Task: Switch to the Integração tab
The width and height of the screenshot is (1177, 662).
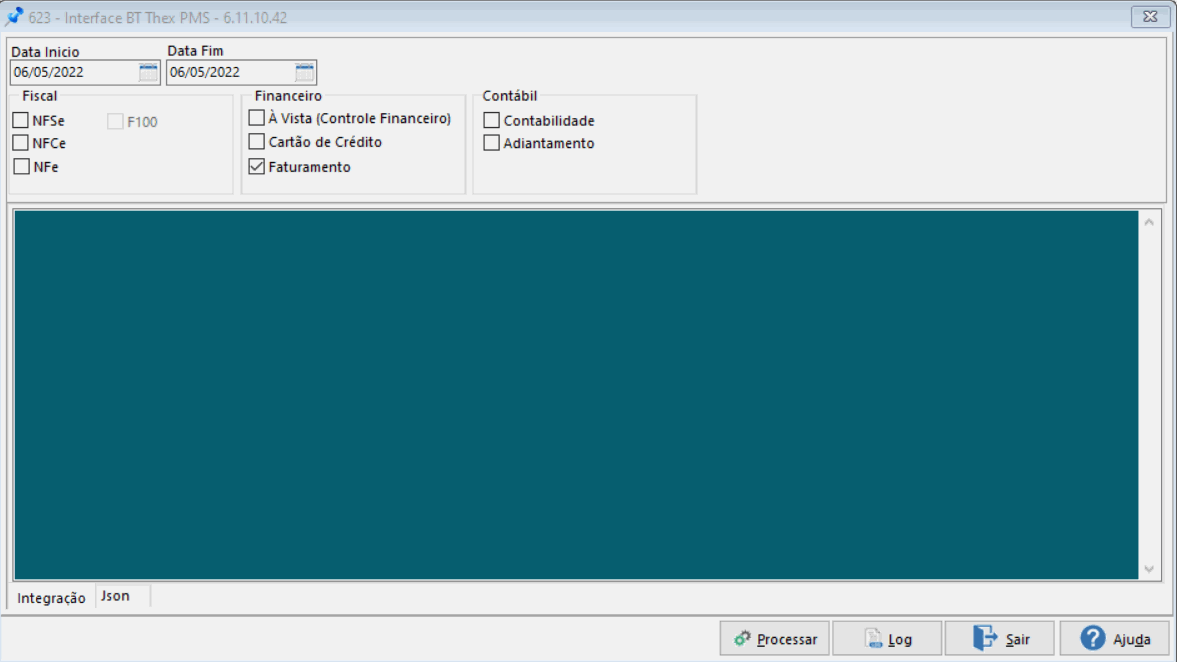Action: [52, 597]
